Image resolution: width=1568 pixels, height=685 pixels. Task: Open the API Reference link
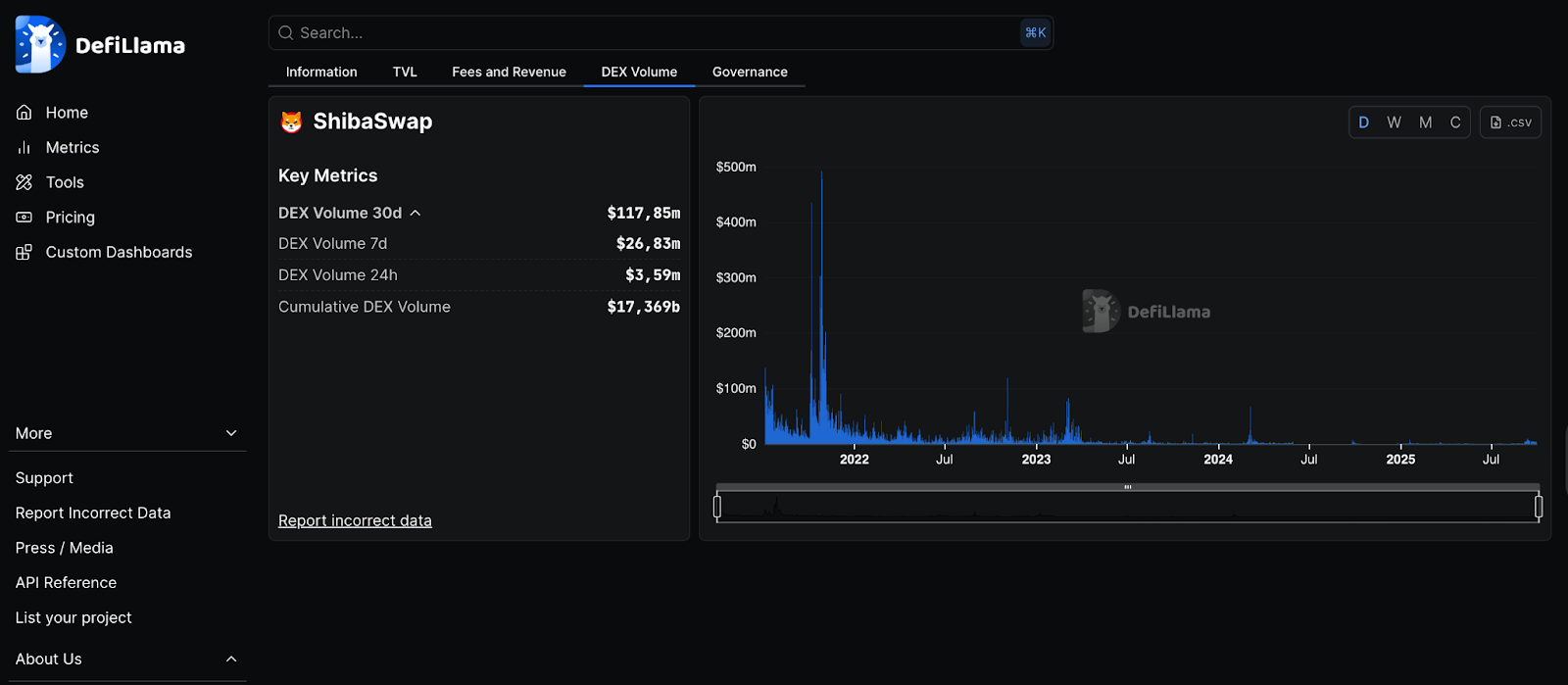[x=66, y=582]
